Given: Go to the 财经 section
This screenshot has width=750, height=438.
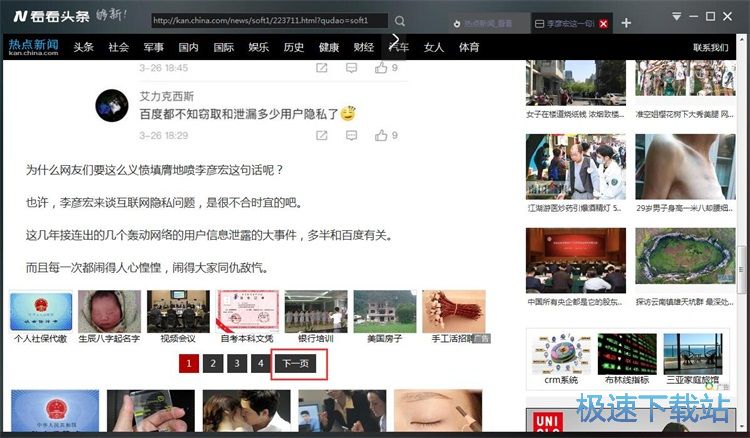Looking at the screenshot, I should click(x=364, y=47).
